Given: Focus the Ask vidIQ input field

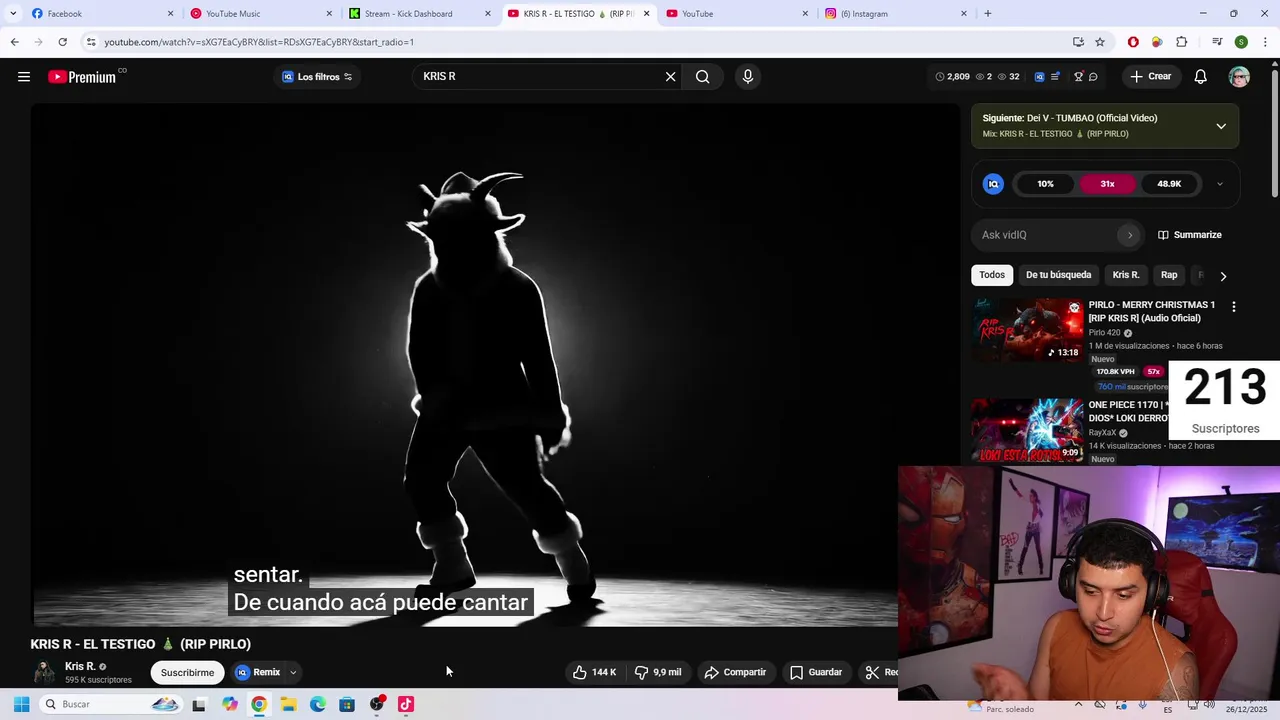Looking at the screenshot, I should (1045, 235).
